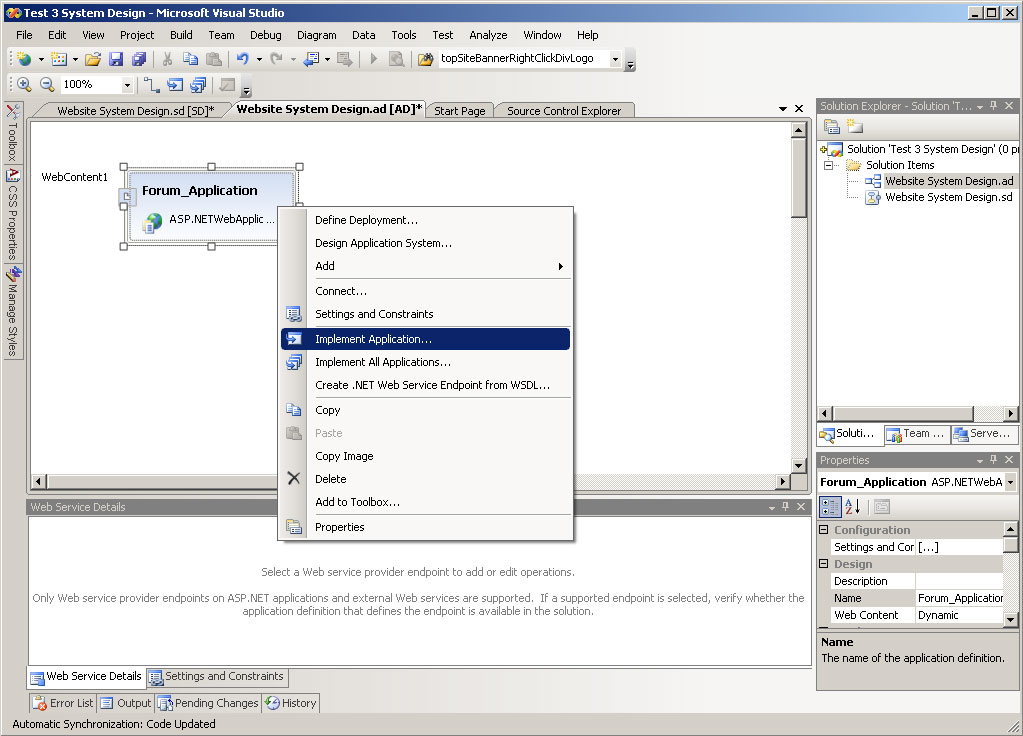Image resolution: width=1023 pixels, height=736 pixels.
Task: Open the active files list dropdown arrow
Action: coord(782,109)
